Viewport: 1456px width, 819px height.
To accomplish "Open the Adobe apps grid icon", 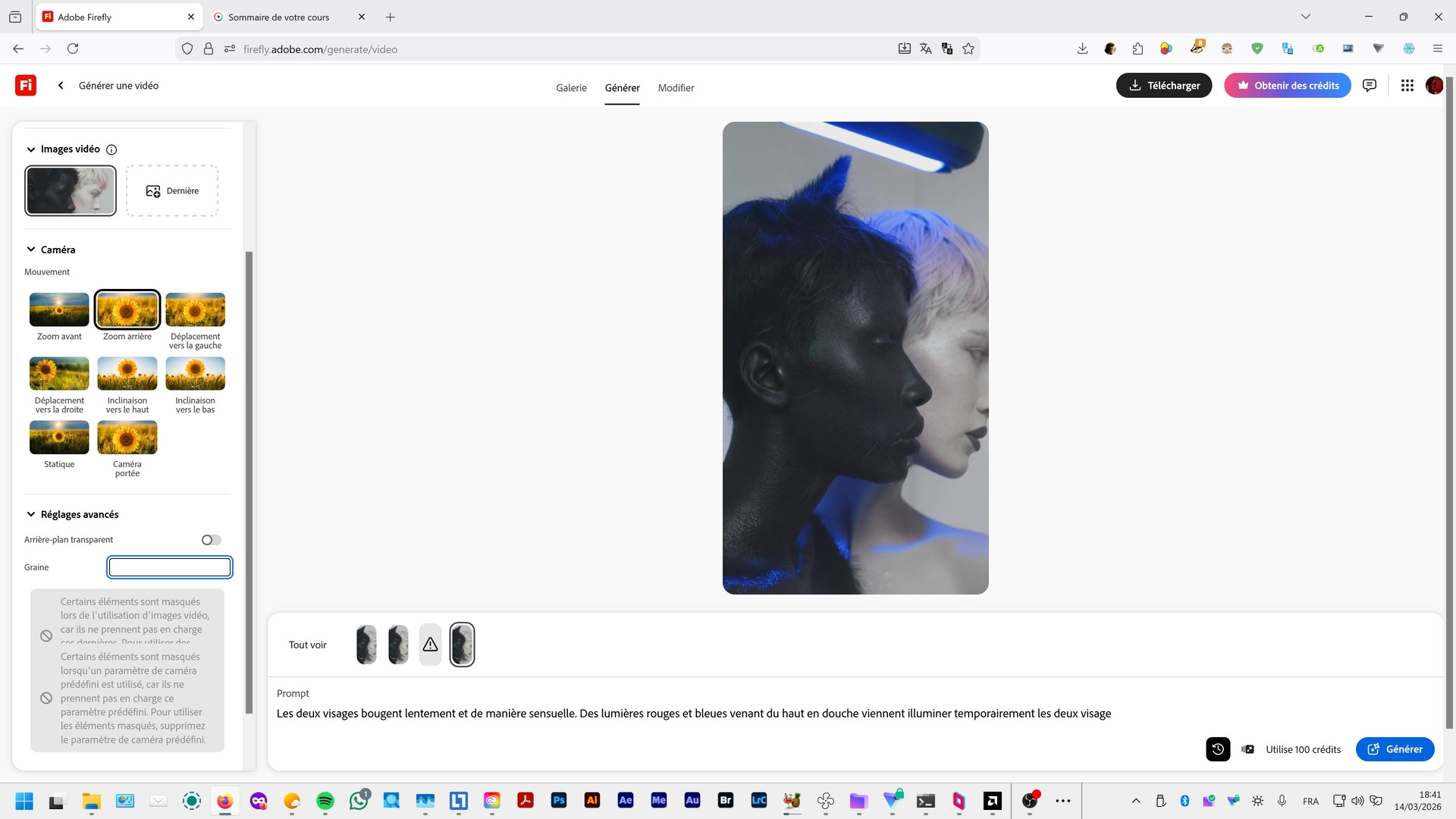I will [x=1407, y=86].
